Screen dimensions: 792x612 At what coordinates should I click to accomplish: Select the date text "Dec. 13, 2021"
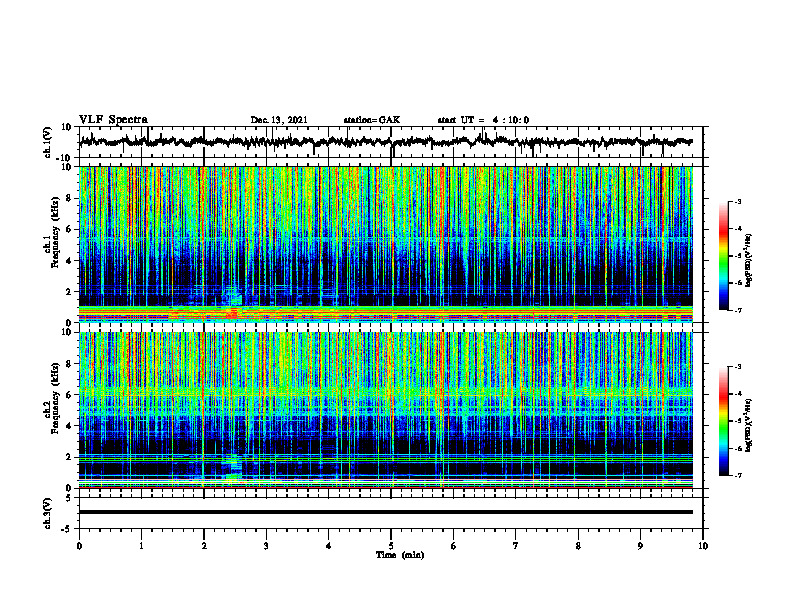click(279, 120)
